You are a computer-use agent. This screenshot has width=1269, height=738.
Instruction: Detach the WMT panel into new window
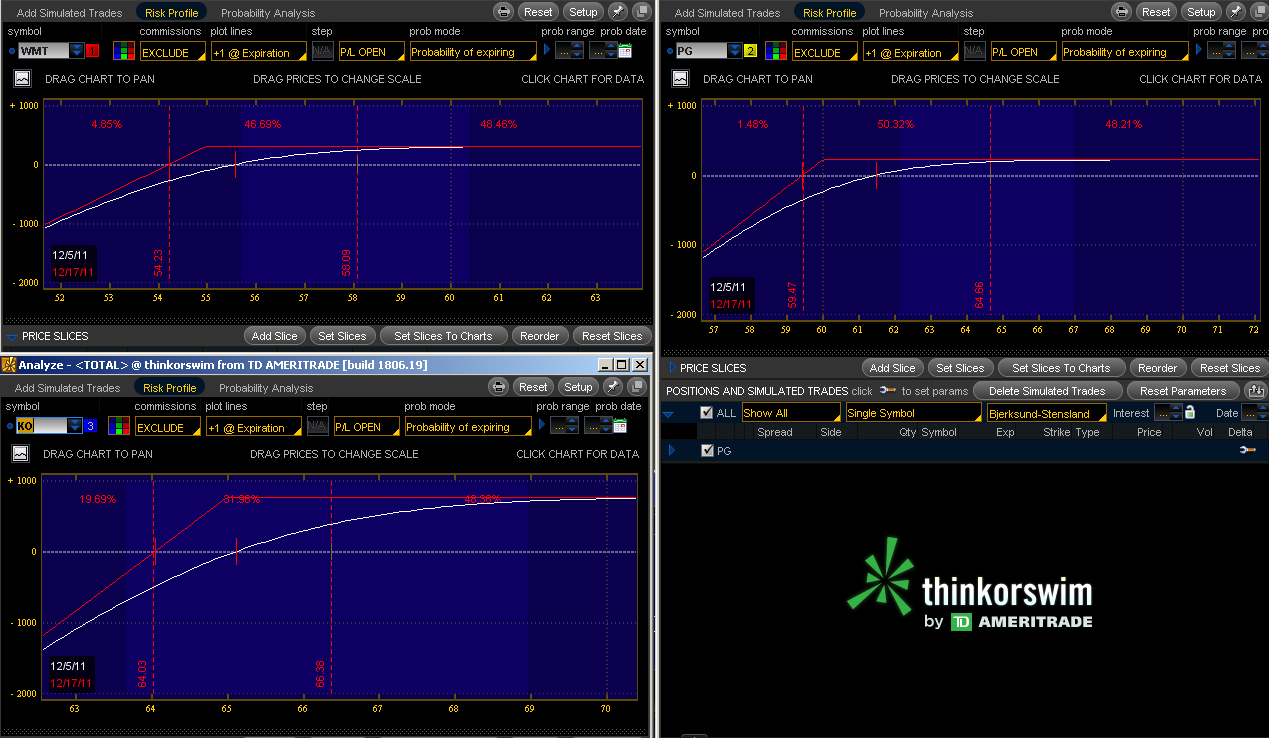(x=640, y=12)
